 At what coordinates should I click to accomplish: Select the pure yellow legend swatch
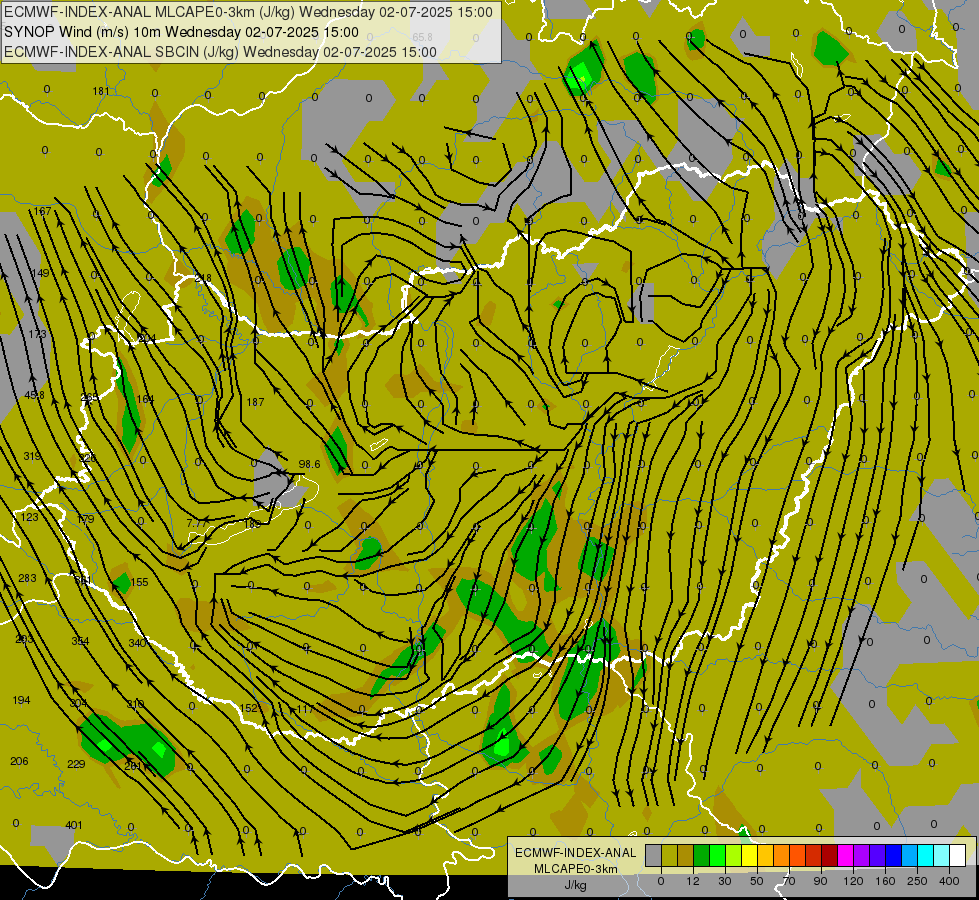pos(750,855)
